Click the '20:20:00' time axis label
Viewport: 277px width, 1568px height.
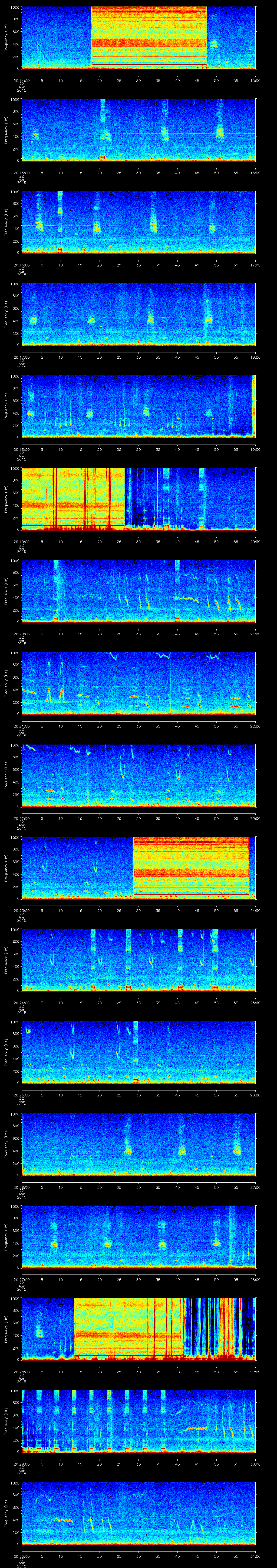(x=21, y=634)
